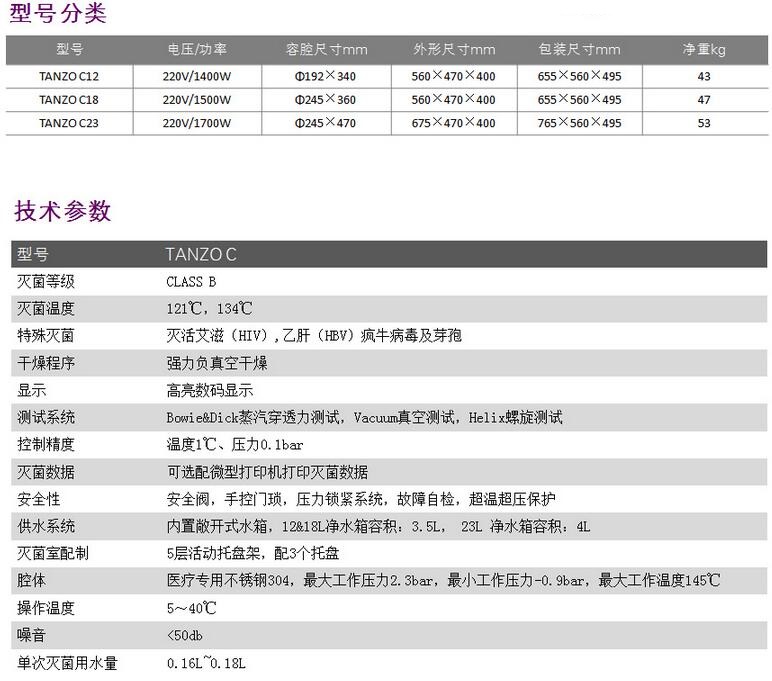Click the TANZO C18 model cell
Screen dimensions: 772x681
pos(69,100)
